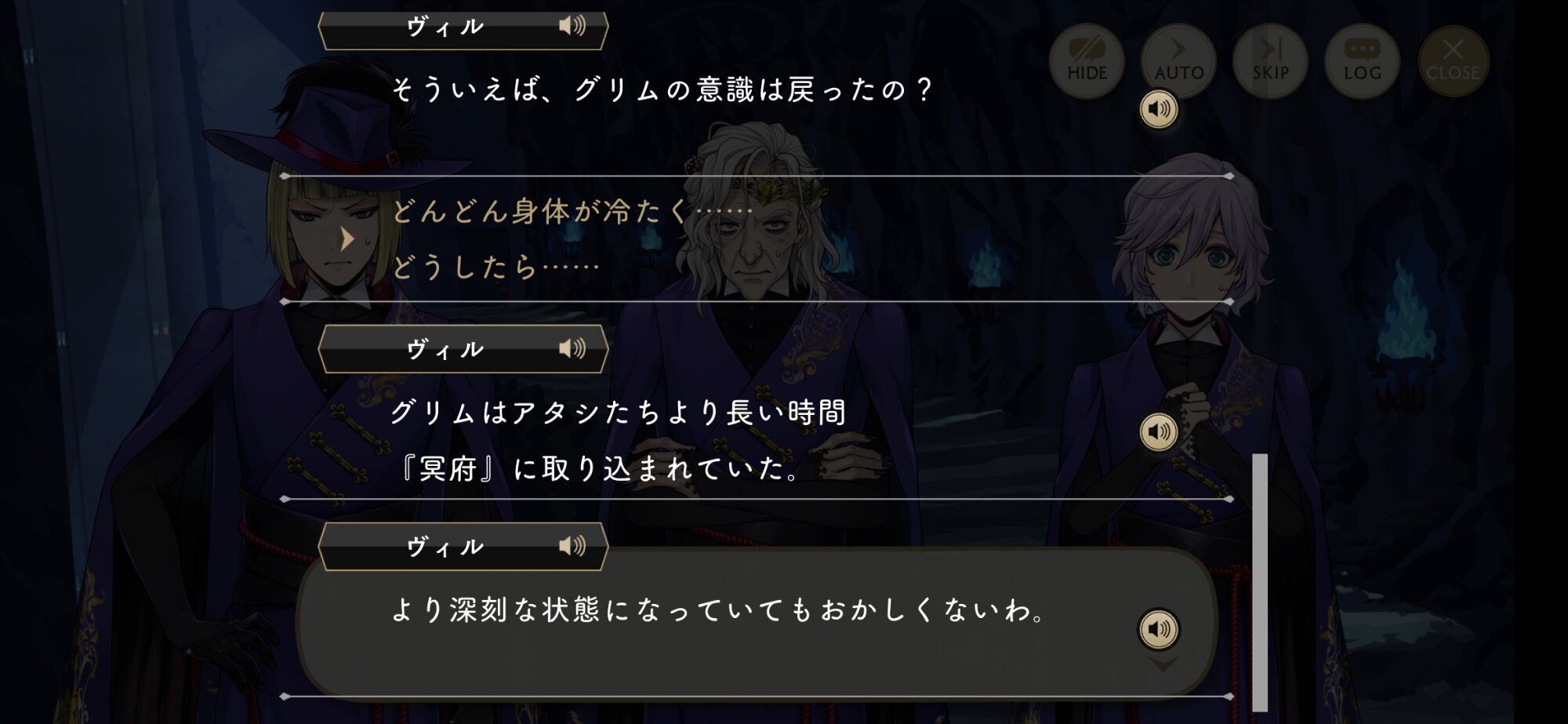Play voice for グリムの意識は戻ったの line
1568x724 pixels.
point(1159,109)
